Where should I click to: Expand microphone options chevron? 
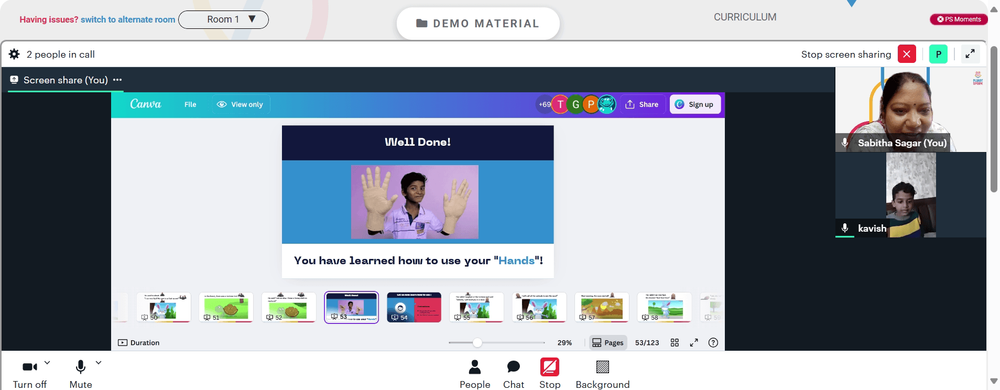(98, 363)
